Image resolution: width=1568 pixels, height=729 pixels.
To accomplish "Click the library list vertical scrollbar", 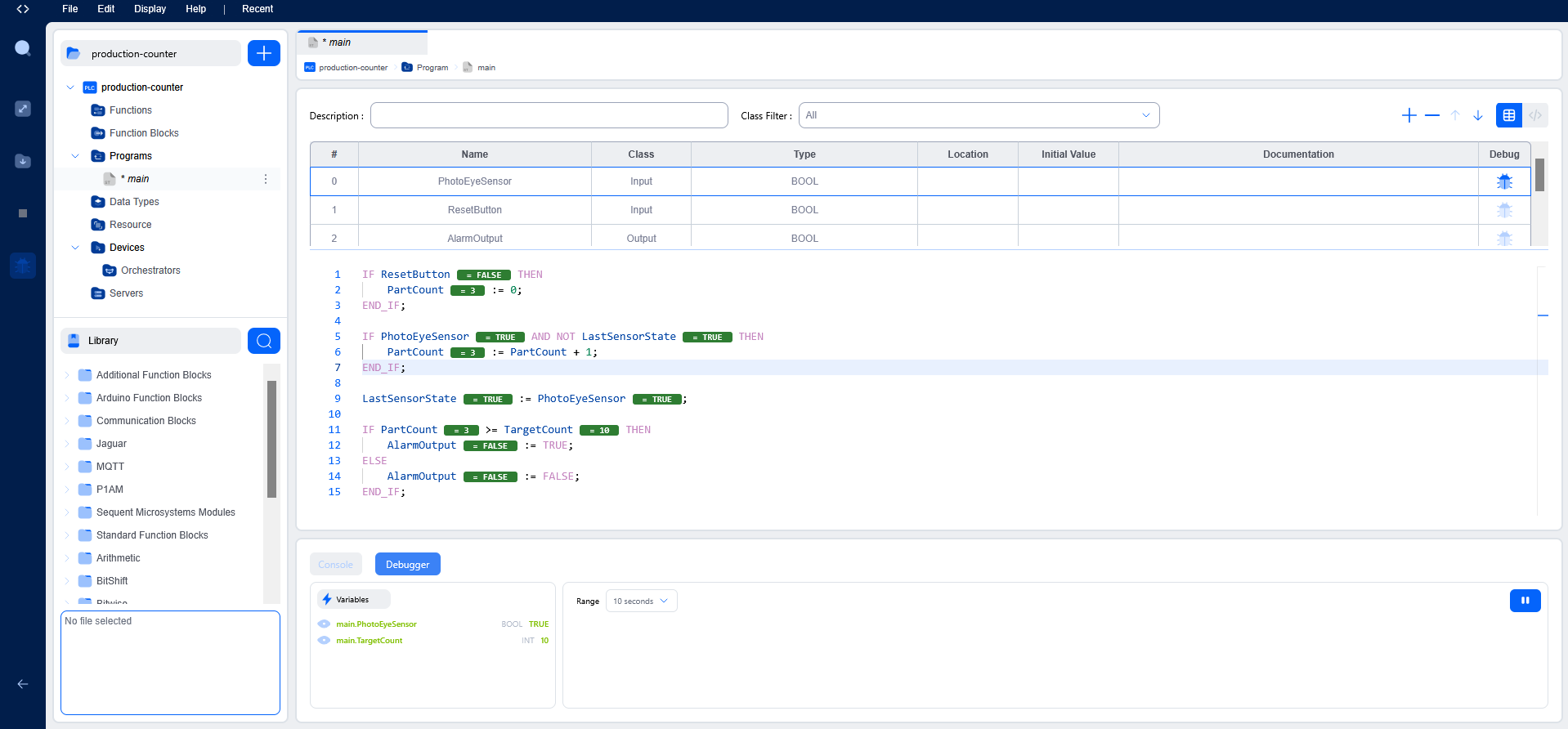I will (x=271, y=439).
